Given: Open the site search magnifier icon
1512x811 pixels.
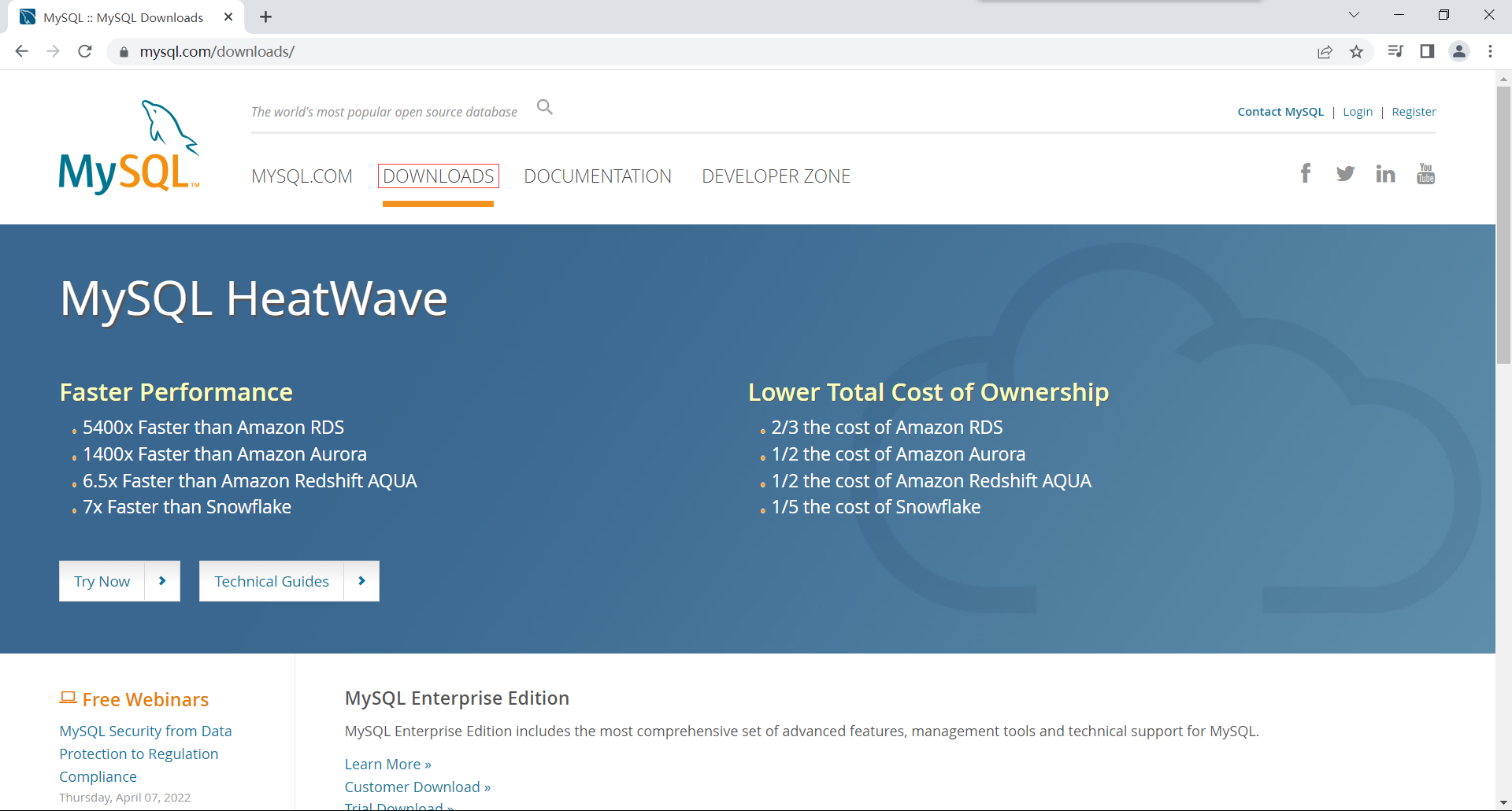Looking at the screenshot, I should click(544, 107).
